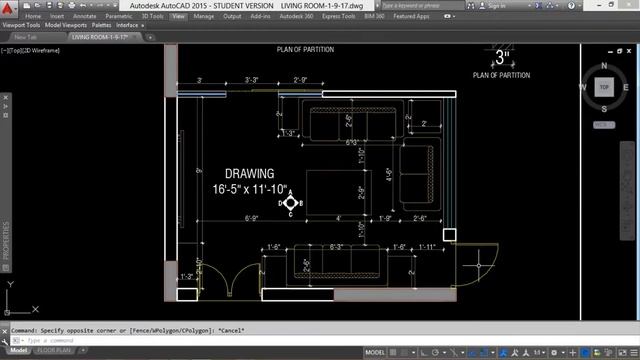Screen dimensions: 640x360
Task: Toggle Object Snap in status bar
Action: 483,353
